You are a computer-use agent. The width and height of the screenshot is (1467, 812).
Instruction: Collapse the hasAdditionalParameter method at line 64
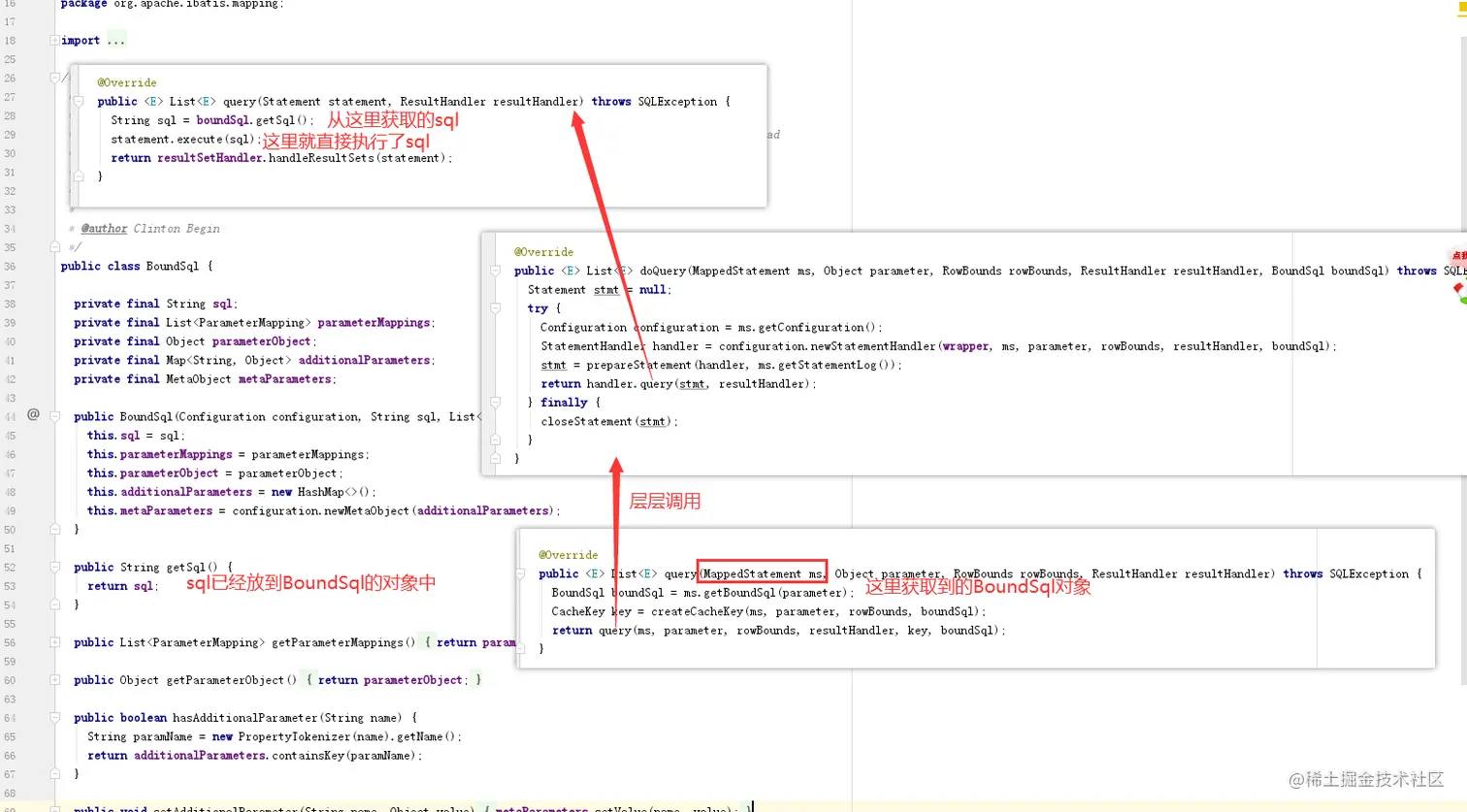(54, 718)
